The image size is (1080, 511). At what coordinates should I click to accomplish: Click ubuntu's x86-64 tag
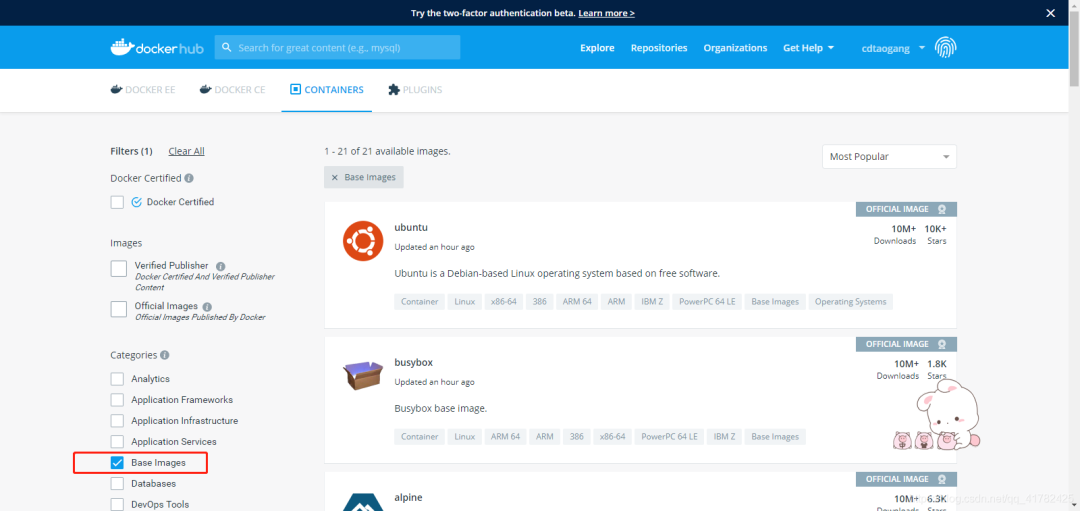(x=504, y=302)
